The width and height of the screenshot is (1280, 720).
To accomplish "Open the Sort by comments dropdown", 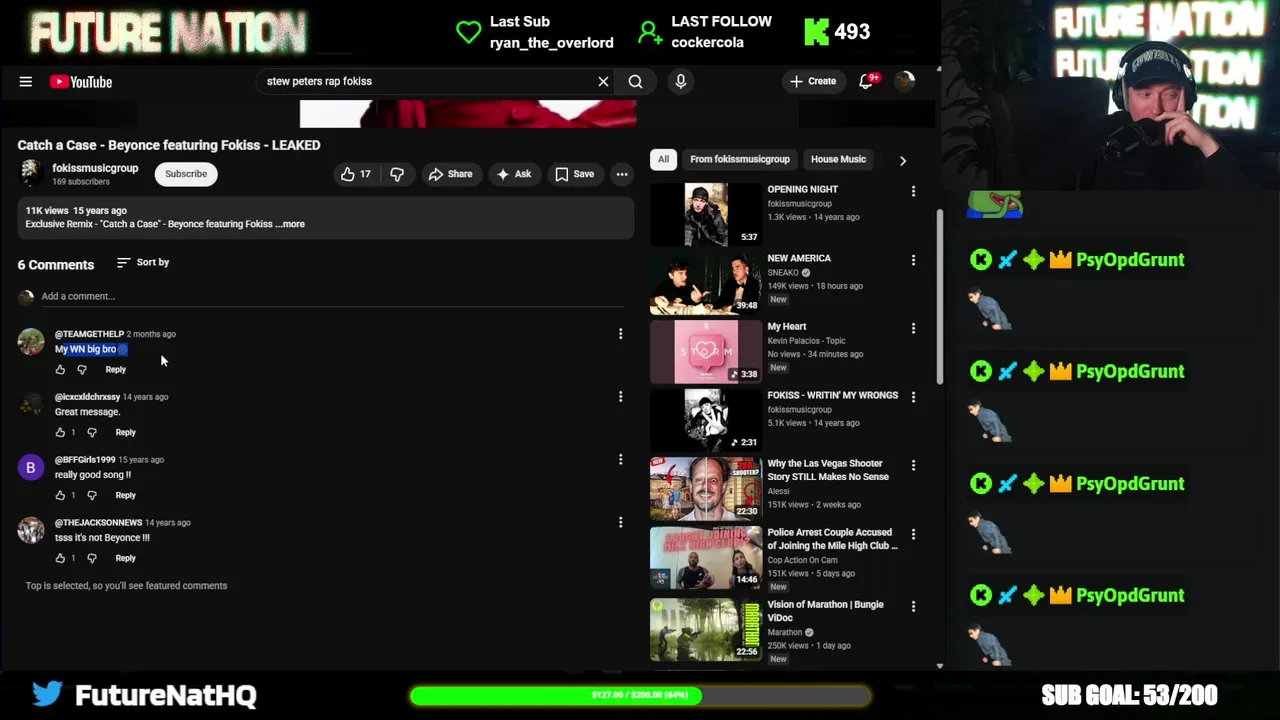I will pos(143,262).
